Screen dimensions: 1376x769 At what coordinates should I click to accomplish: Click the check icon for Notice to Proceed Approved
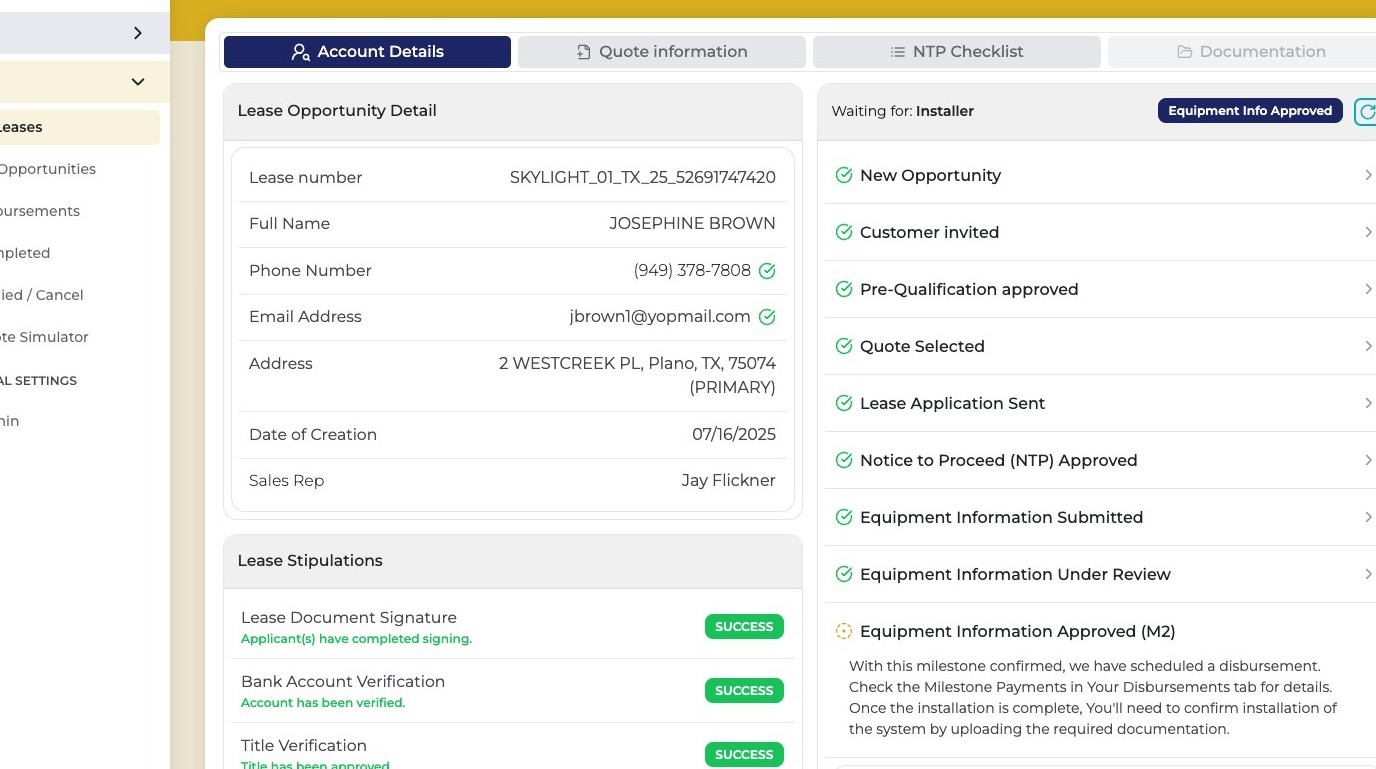pos(844,460)
